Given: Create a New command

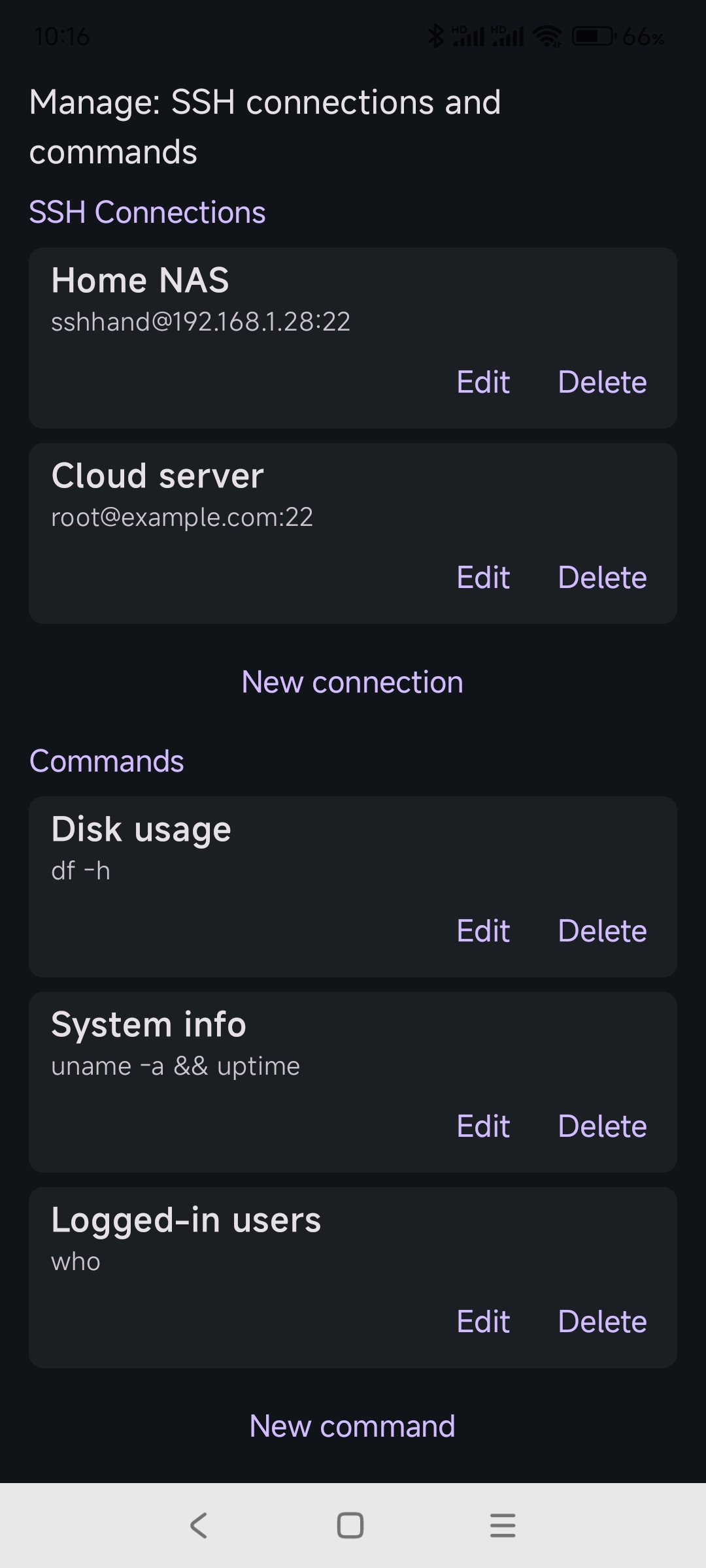Looking at the screenshot, I should (x=352, y=1426).
